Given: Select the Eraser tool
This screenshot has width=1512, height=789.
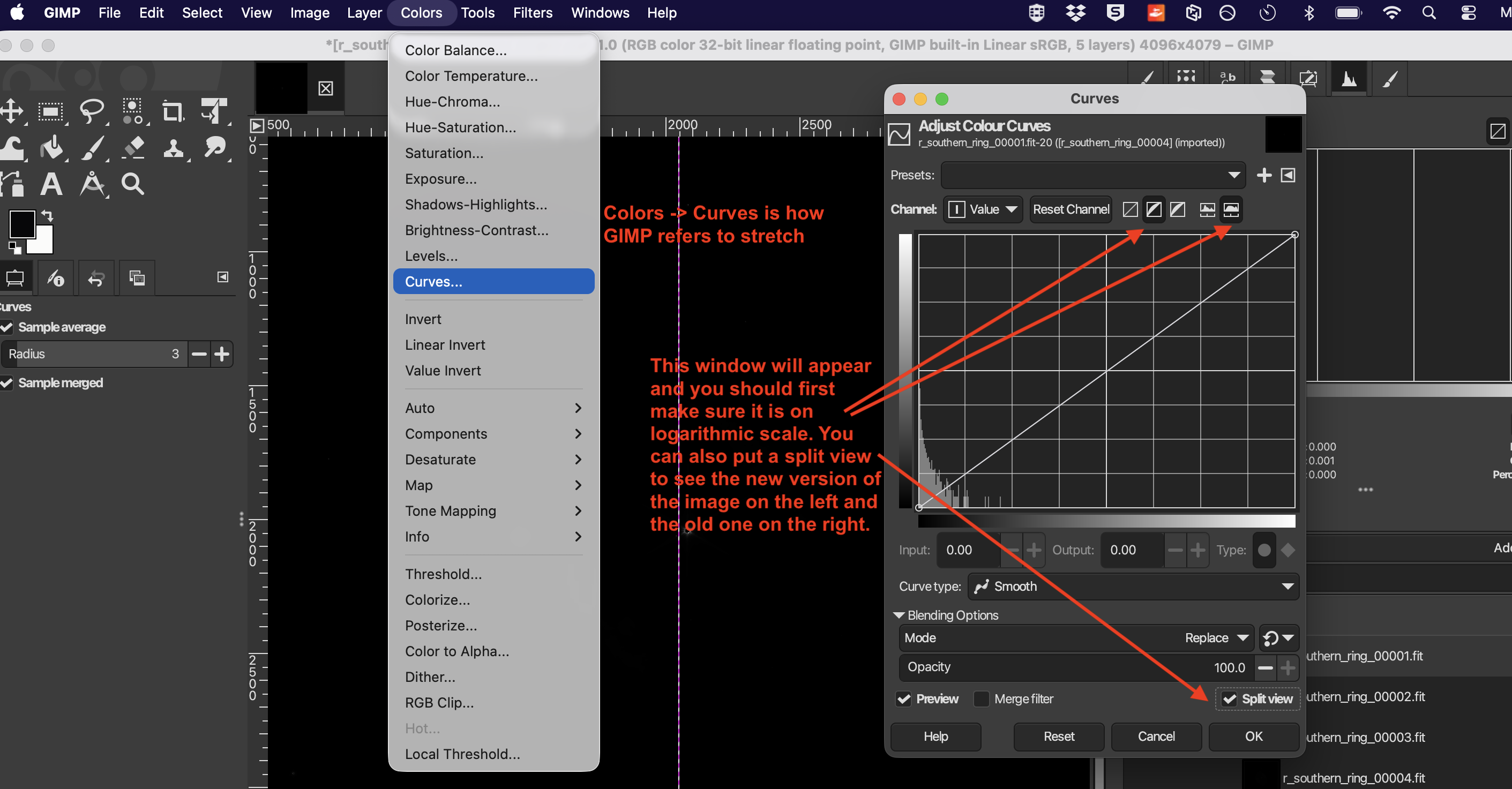Looking at the screenshot, I should pos(133,147).
